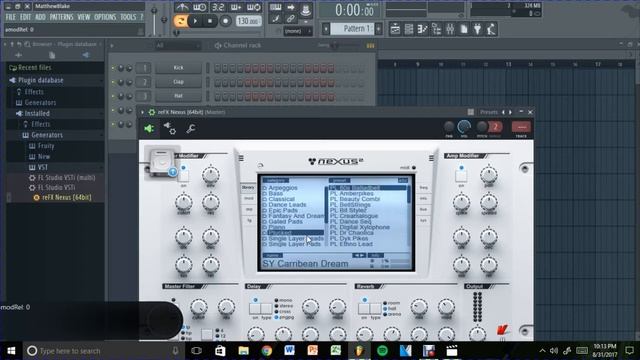Select the Dance Leads category in Nexus
Image resolution: width=640 pixels, height=360 pixels.
pos(287,204)
